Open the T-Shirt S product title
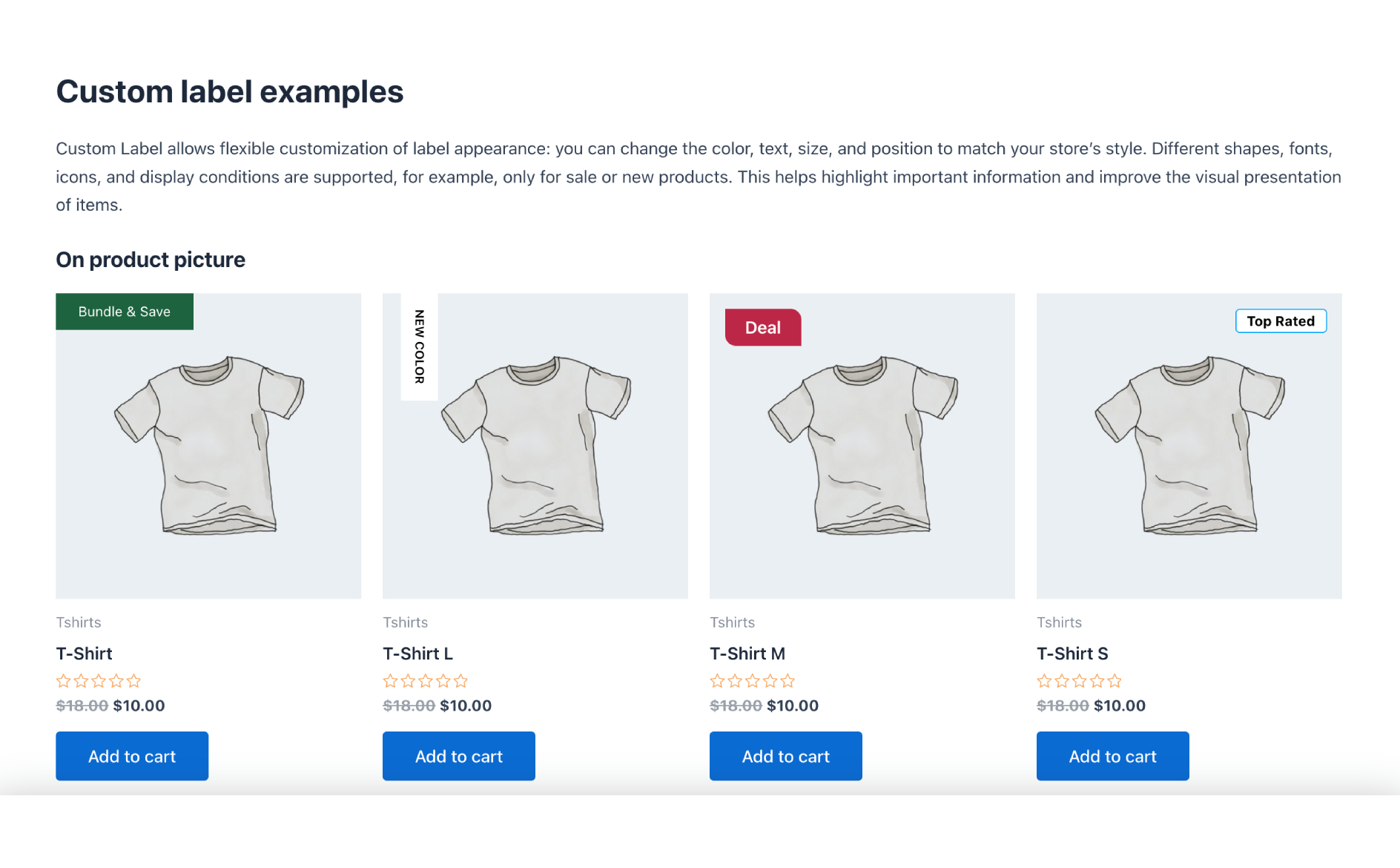Viewport: 1400px width, 868px height. point(1072,654)
